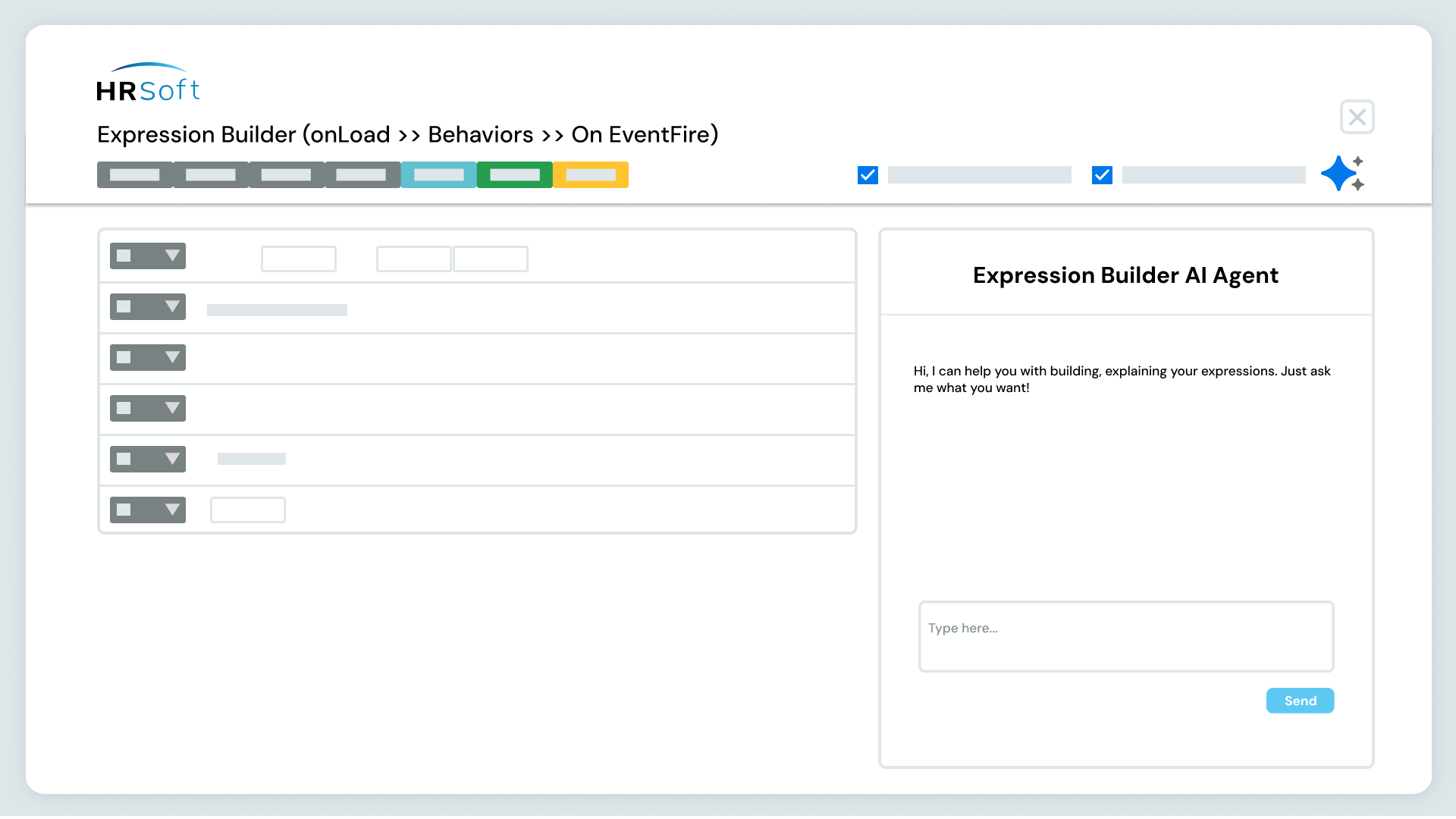Click the square icon in third row
Viewport: 1456px width, 819px height.
pos(124,358)
